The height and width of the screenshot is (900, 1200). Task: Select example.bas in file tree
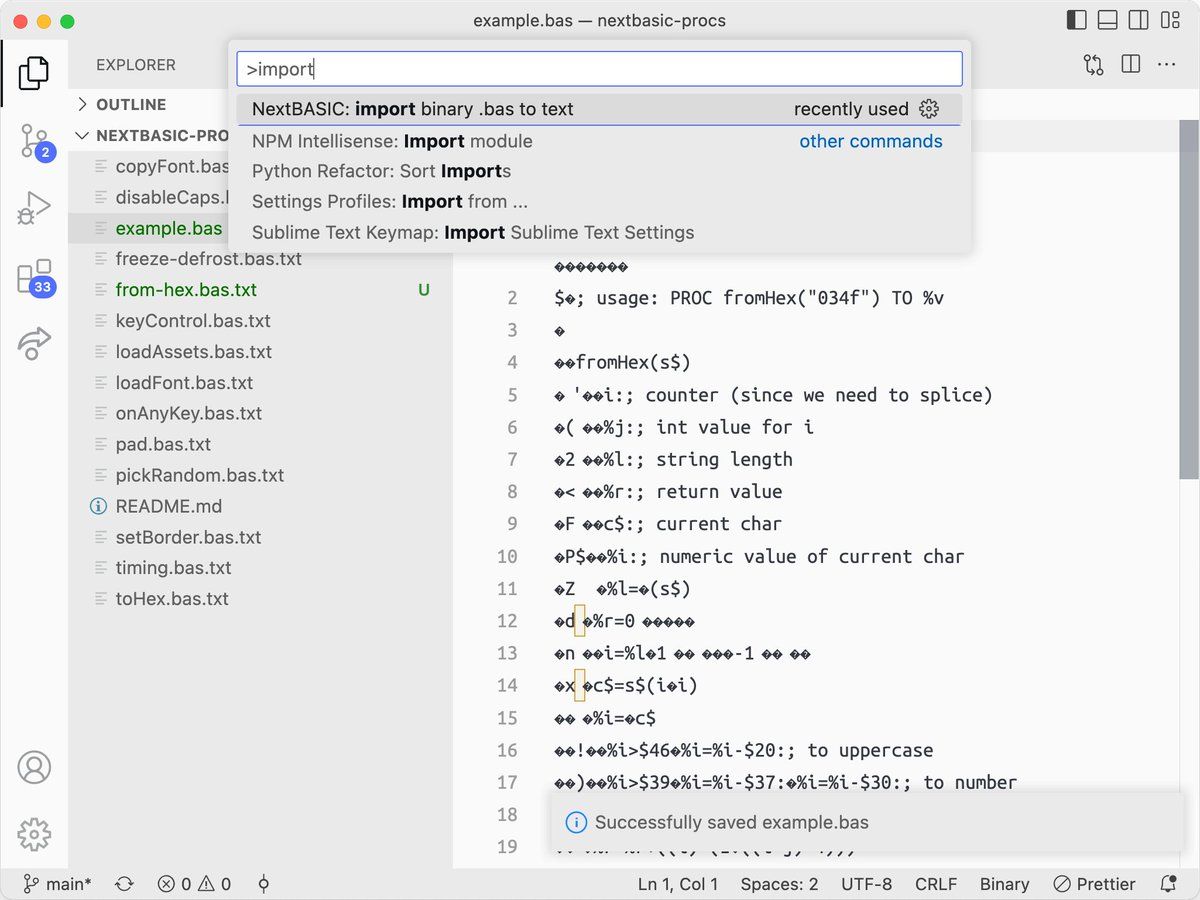pyautogui.click(x=169, y=228)
